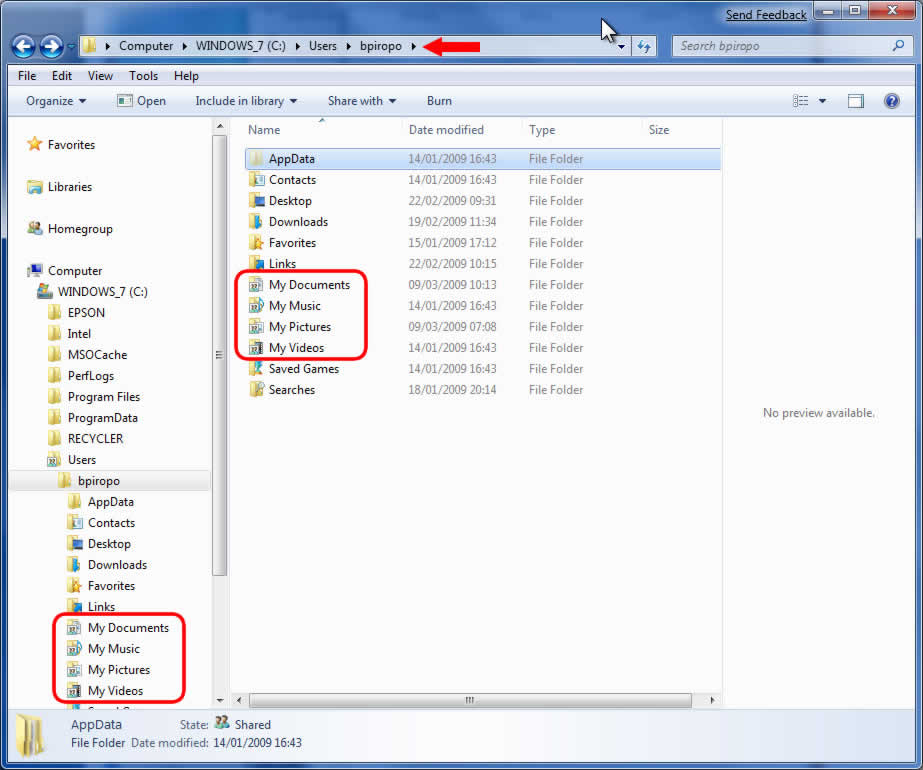The image size is (923, 770).
Task: Click the Open toolbar button
Action: [142, 101]
